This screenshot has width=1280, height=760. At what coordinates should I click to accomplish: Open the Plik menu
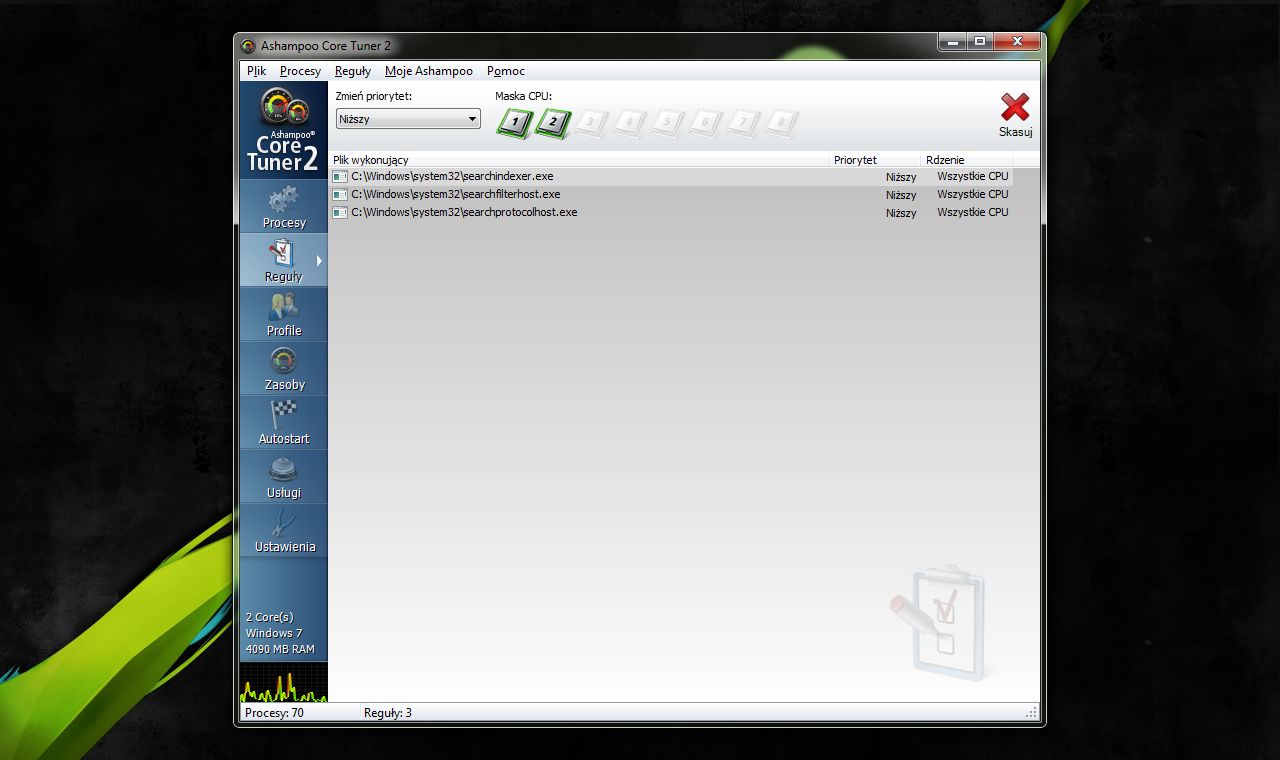tap(257, 71)
